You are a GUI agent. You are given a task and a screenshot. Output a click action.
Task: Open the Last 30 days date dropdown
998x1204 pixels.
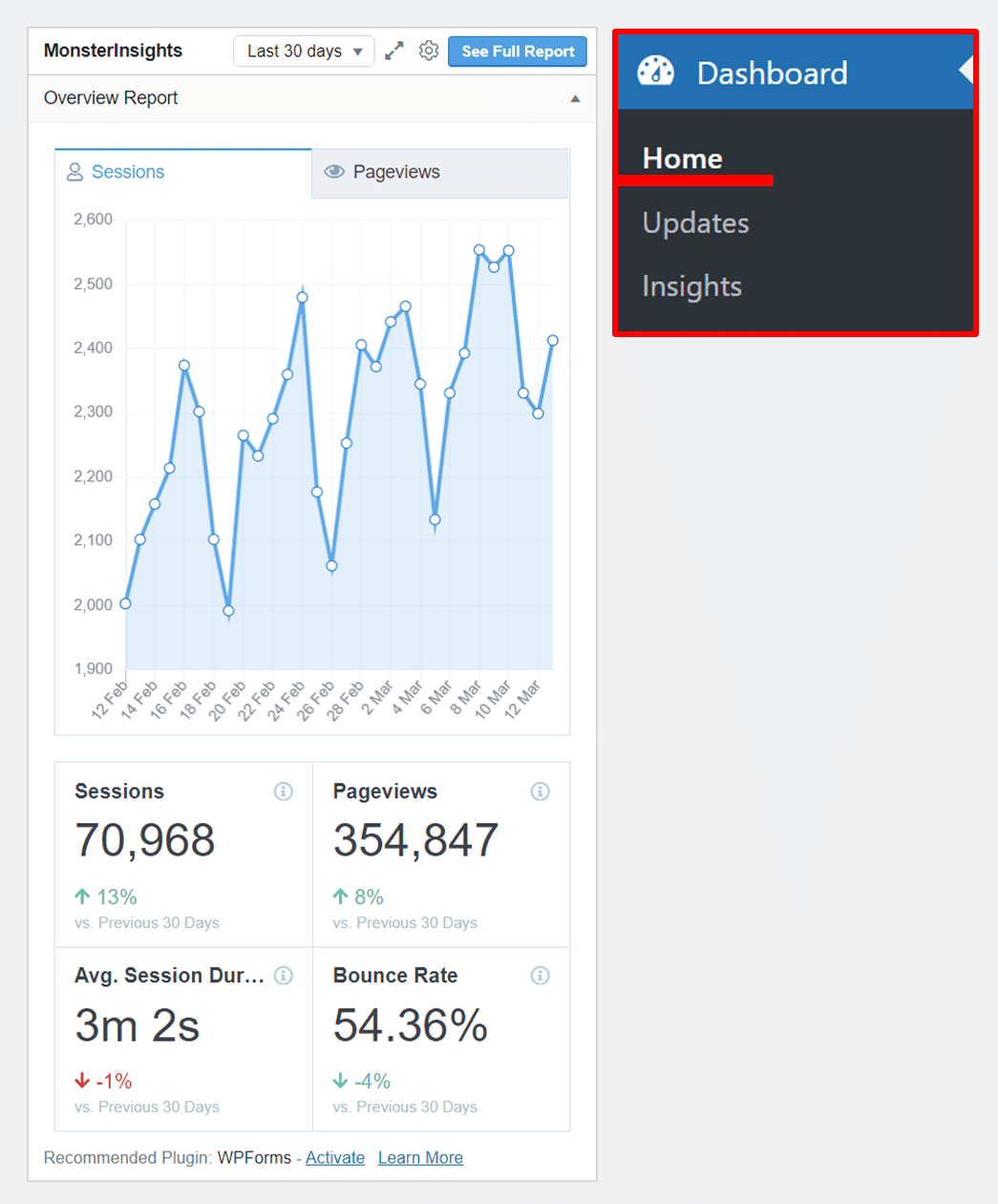click(304, 51)
